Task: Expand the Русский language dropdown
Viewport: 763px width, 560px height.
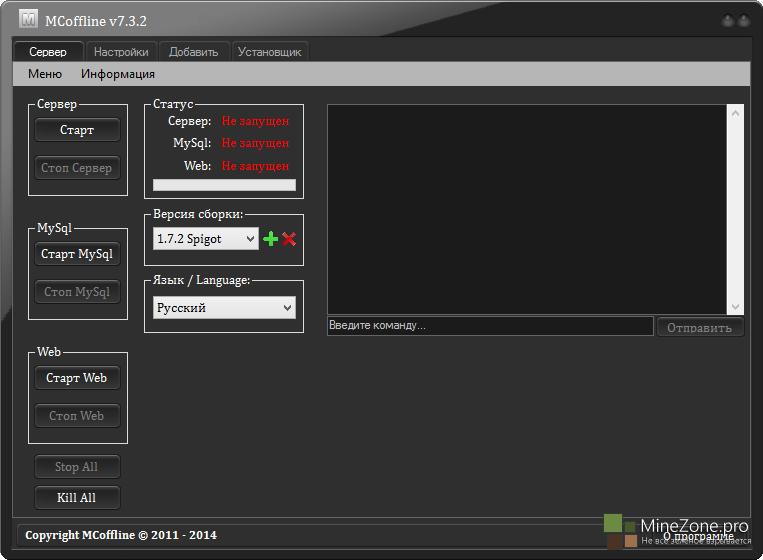Action: [x=224, y=308]
